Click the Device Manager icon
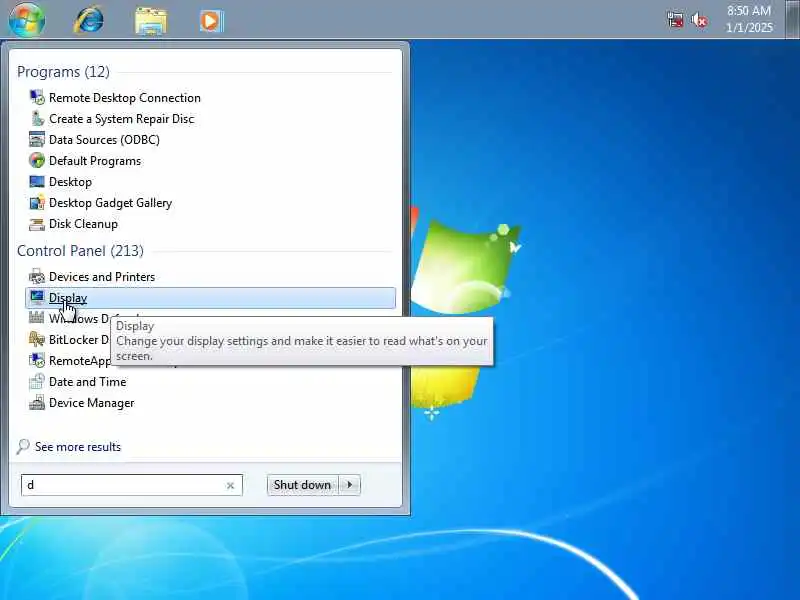The width and height of the screenshot is (800, 600). (37, 403)
